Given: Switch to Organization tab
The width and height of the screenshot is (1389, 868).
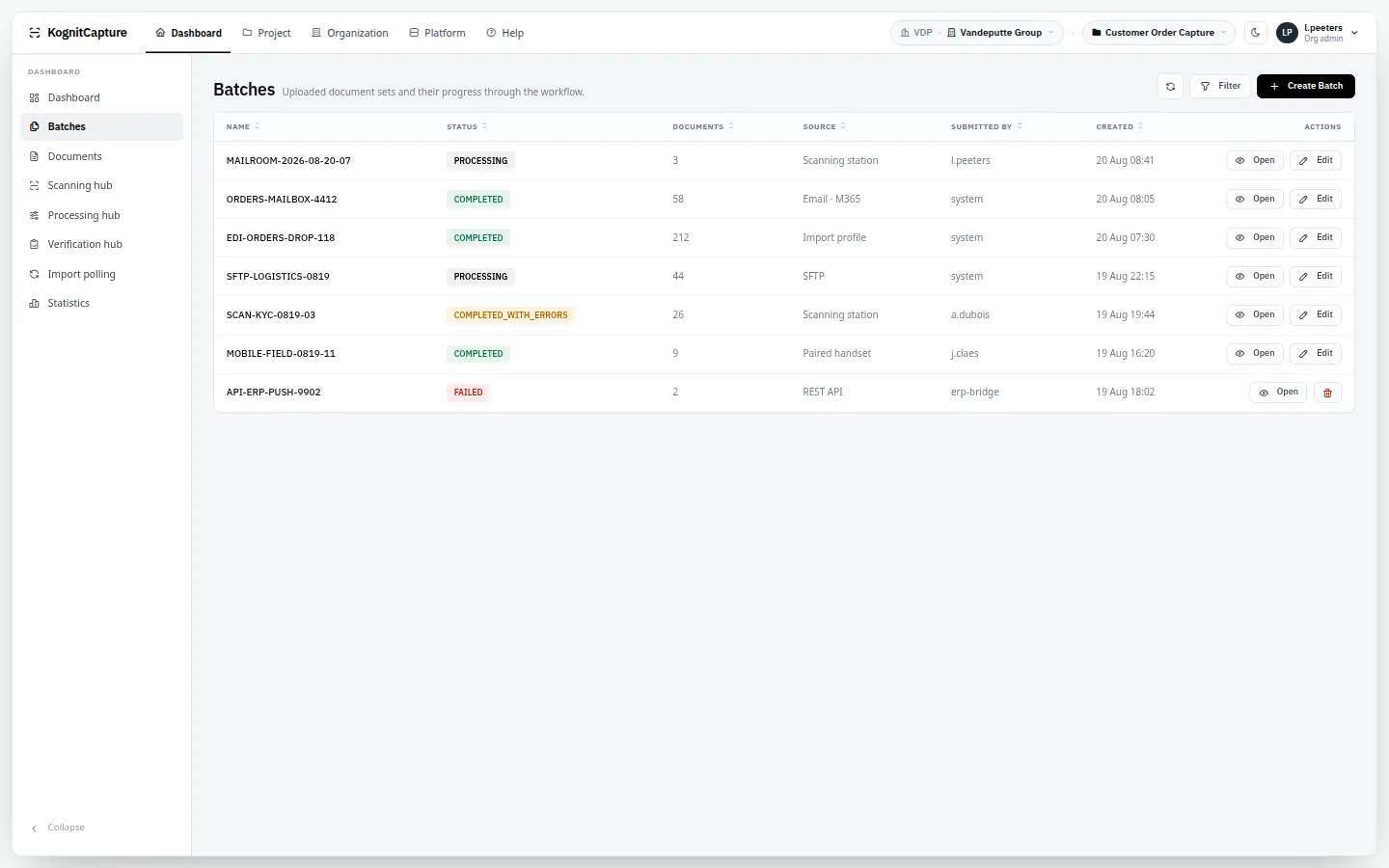Looking at the screenshot, I should click(350, 33).
